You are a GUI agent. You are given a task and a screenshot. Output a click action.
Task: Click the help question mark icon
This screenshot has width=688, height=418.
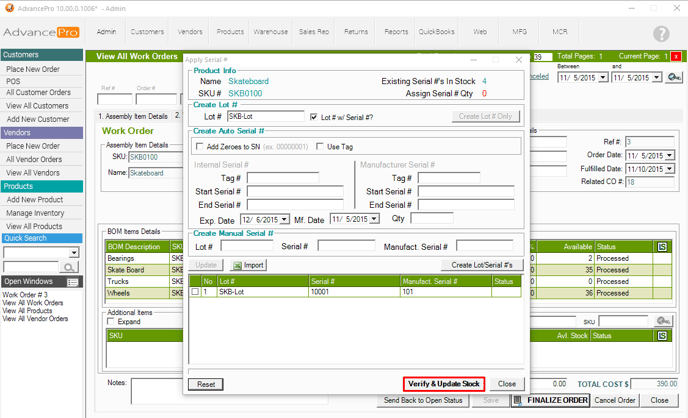tap(661, 34)
